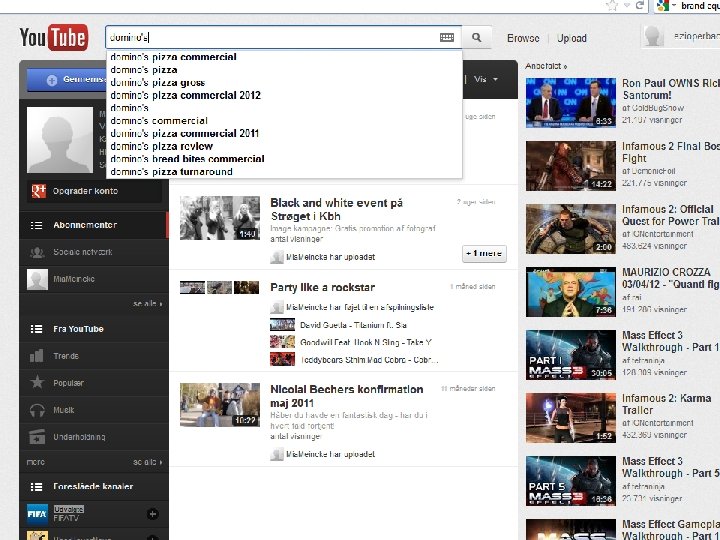Open 'David Guetta - Titanium' playlist entry
Image resolution: width=720 pixels, height=540 pixels.
pos(353,325)
